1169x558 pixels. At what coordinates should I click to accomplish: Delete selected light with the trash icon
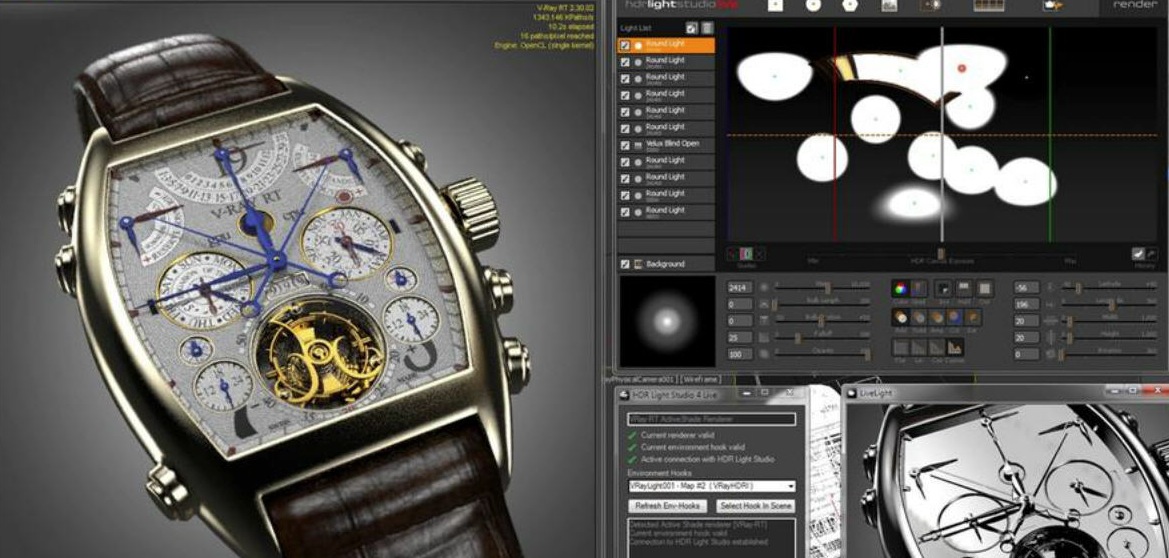708,28
